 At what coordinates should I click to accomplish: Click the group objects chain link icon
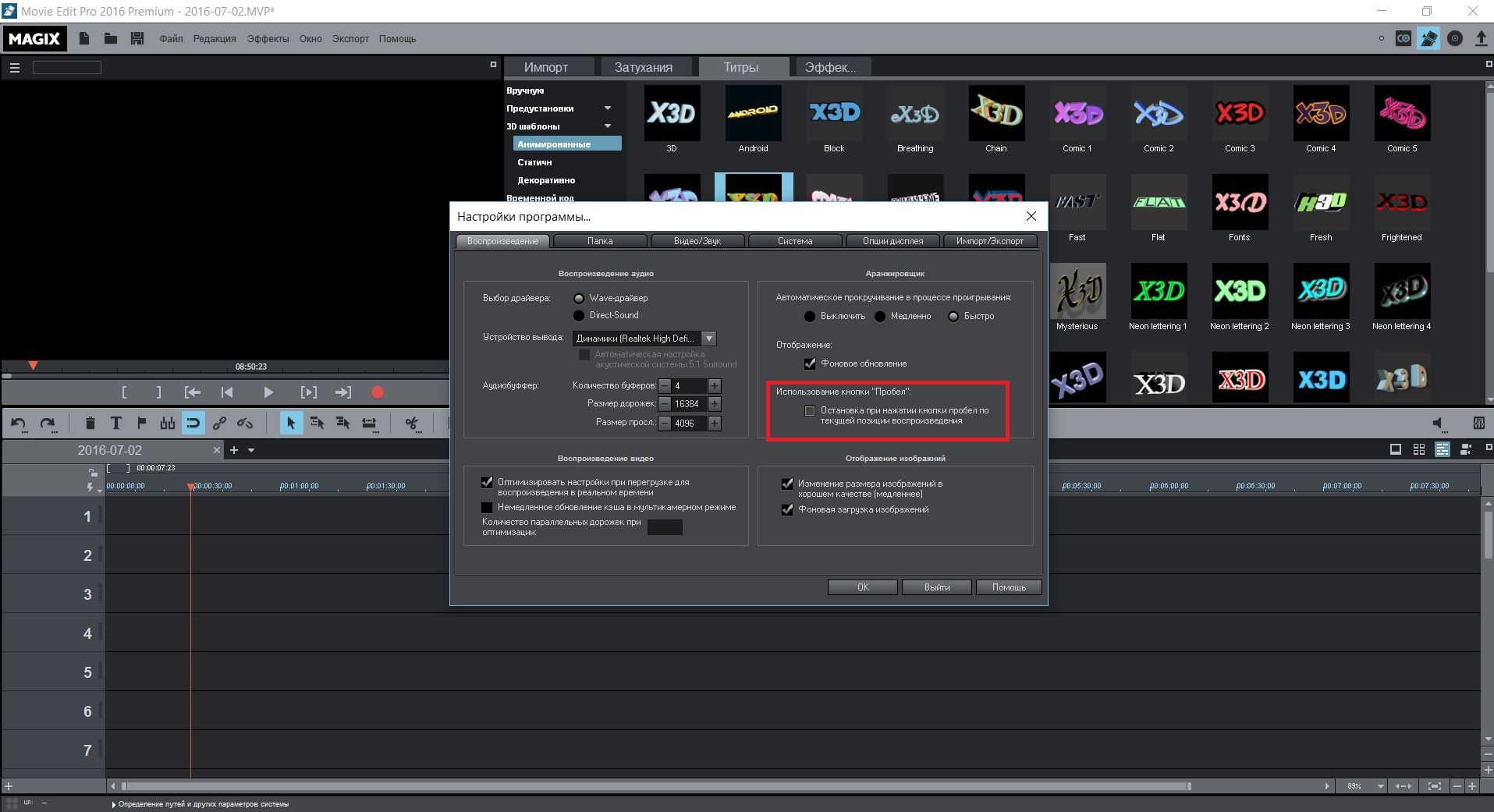coord(219,423)
